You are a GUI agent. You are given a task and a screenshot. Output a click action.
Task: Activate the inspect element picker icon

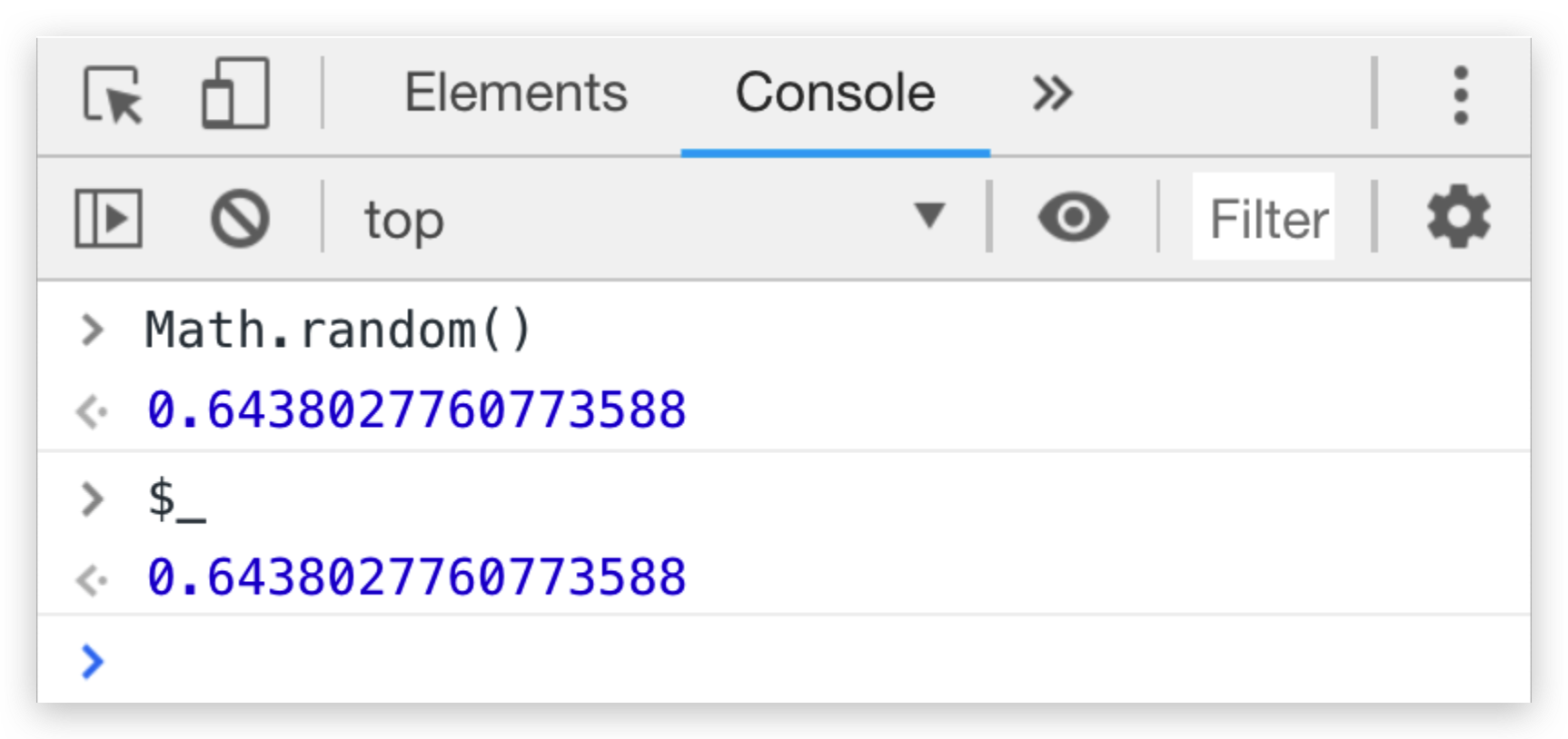(x=113, y=94)
